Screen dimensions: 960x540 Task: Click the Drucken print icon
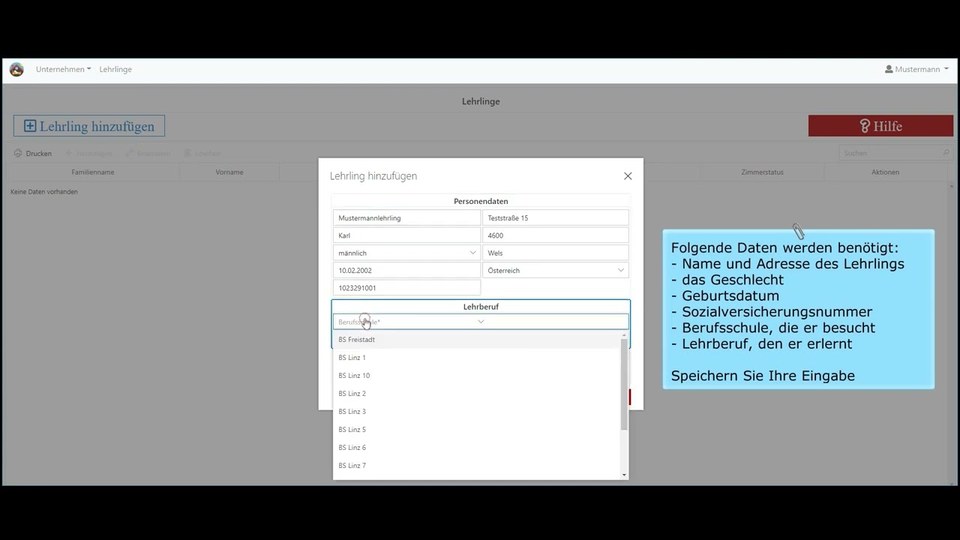[x=18, y=153]
